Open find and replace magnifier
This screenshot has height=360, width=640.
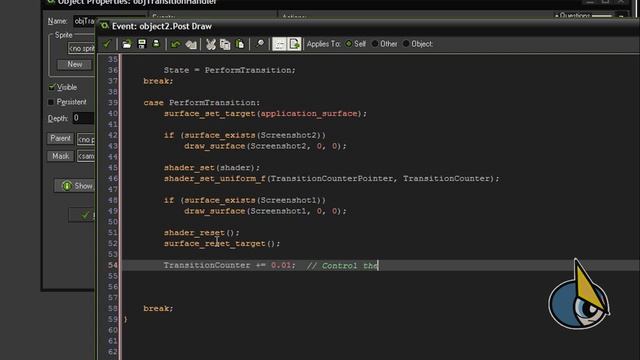pos(260,44)
